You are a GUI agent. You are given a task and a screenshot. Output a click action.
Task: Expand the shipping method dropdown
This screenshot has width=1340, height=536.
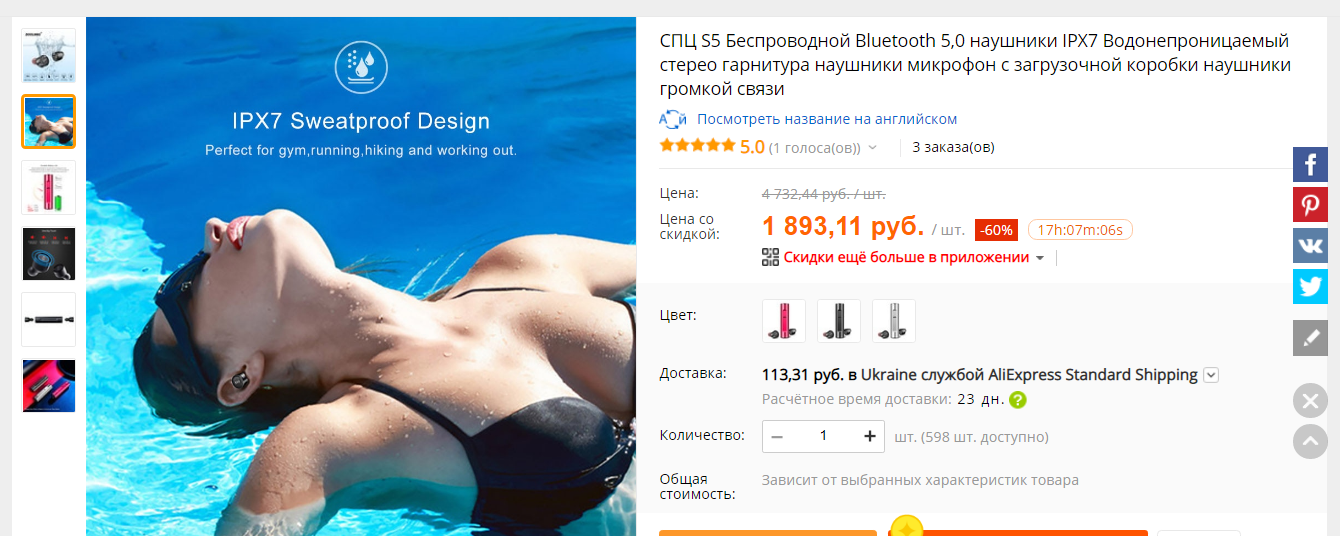point(1211,375)
